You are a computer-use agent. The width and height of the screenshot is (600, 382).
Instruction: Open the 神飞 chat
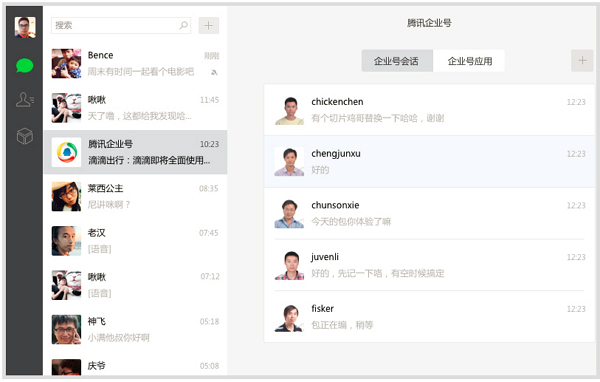coord(135,330)
